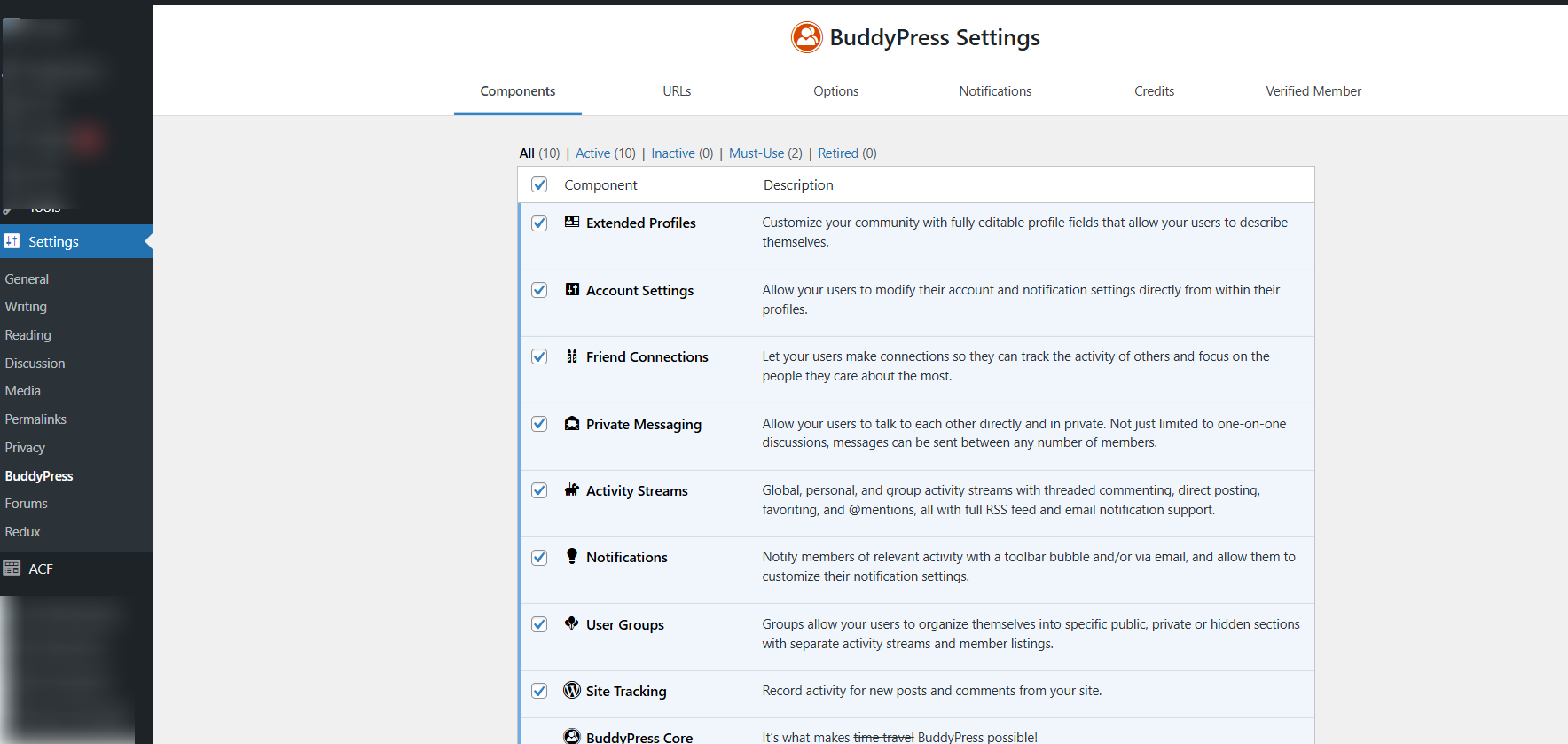The image size is (1568, 744).
Task: Click the User Groups component icon
Action: (572, 624)
